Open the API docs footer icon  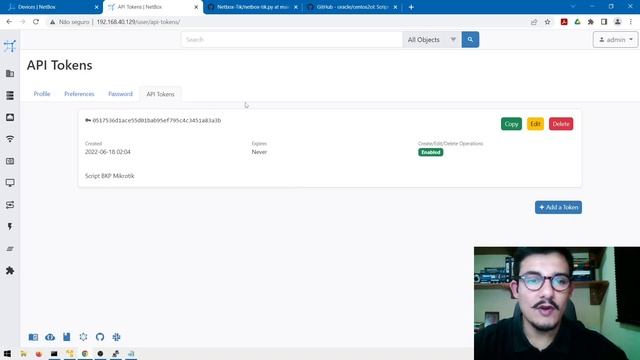(67, 337)
